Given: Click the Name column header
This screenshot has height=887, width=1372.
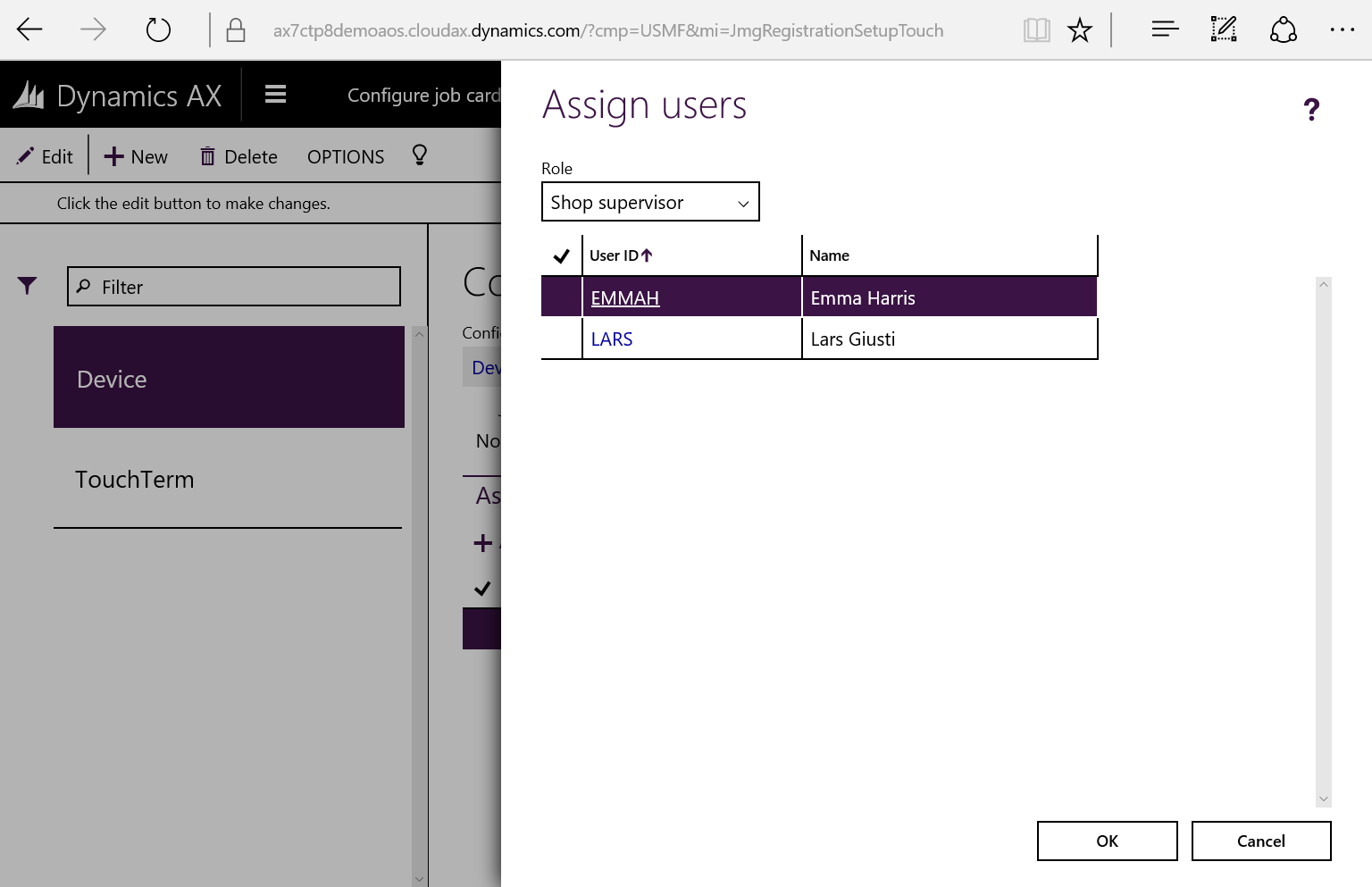Looking at the screenshot, I should 829,255.
